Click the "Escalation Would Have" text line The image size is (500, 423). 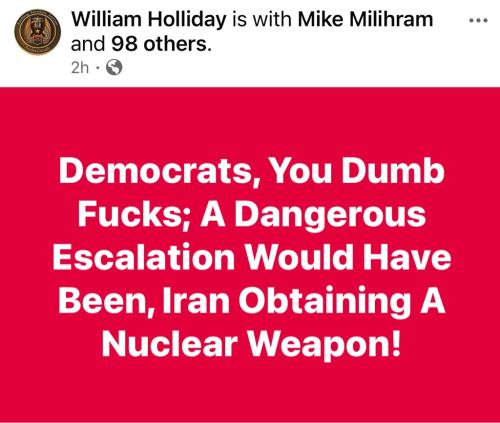point(252,257)
